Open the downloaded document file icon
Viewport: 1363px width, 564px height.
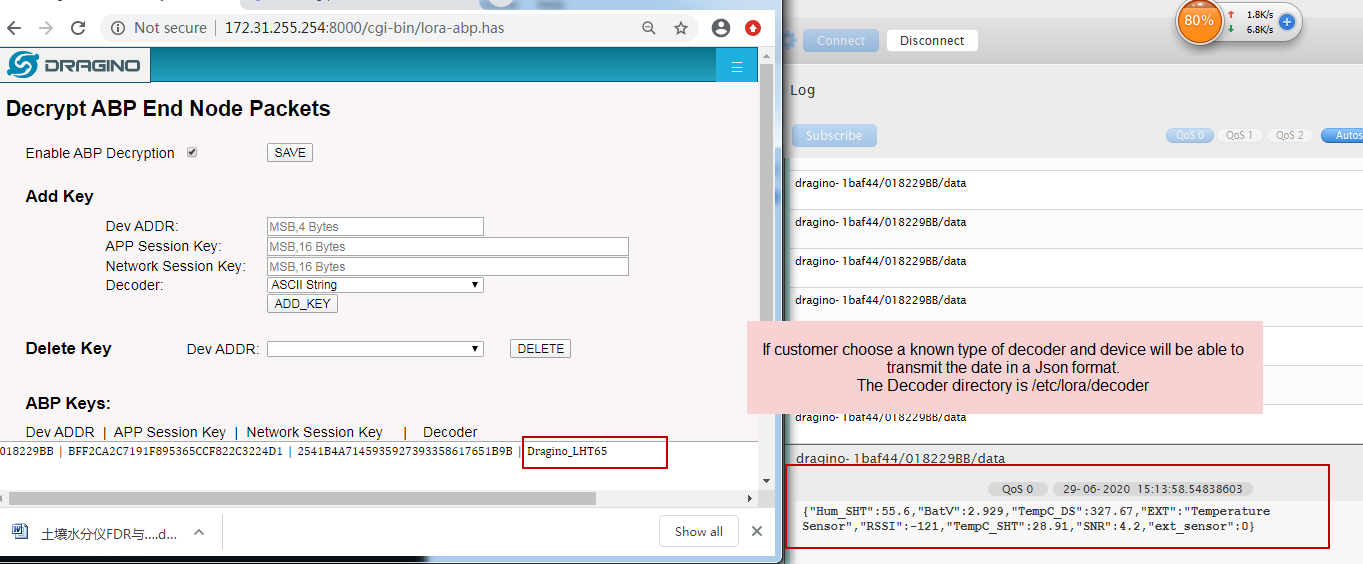[x=20, y=532]
